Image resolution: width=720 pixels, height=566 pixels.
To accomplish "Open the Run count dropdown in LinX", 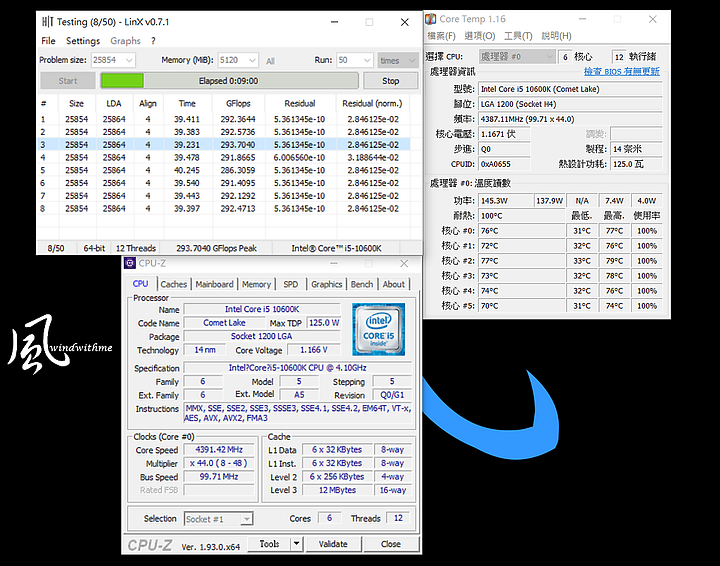I will tap(366, 60).
